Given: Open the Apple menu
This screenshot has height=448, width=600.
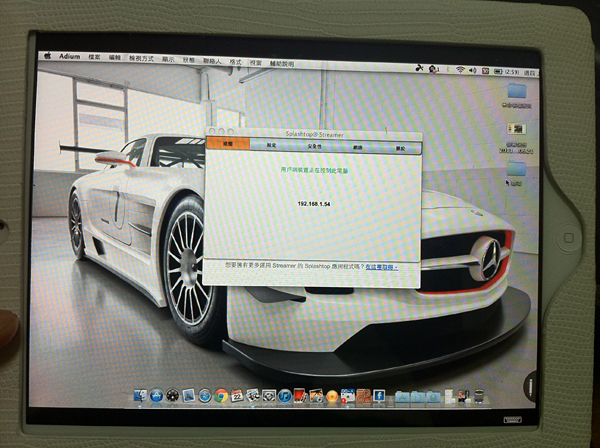Looking at the screenshot, I should click(x=48, y=55).
